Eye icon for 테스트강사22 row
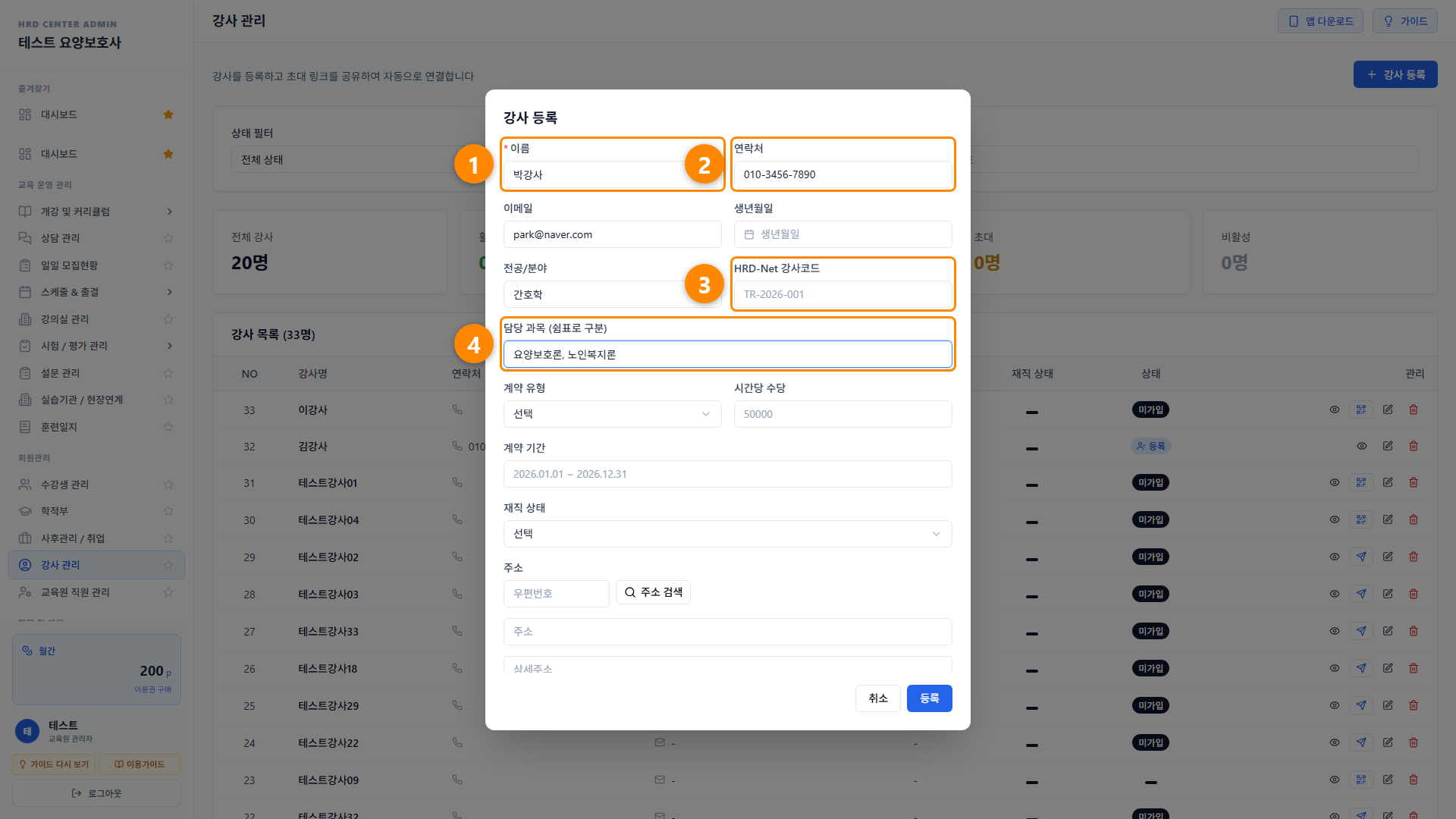 (x=1335, y=742)
